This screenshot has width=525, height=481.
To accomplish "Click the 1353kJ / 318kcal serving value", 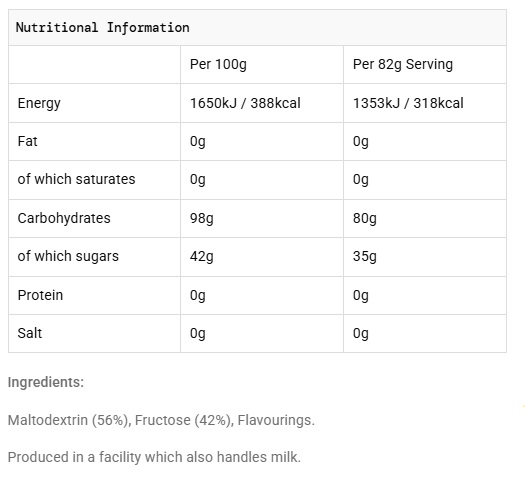I will click(x=408, y=103).
